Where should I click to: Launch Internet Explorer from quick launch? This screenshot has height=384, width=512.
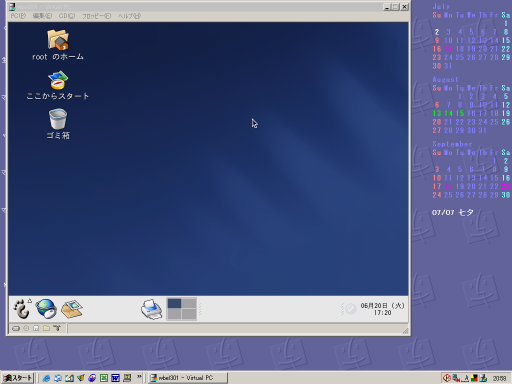point(46,378)
